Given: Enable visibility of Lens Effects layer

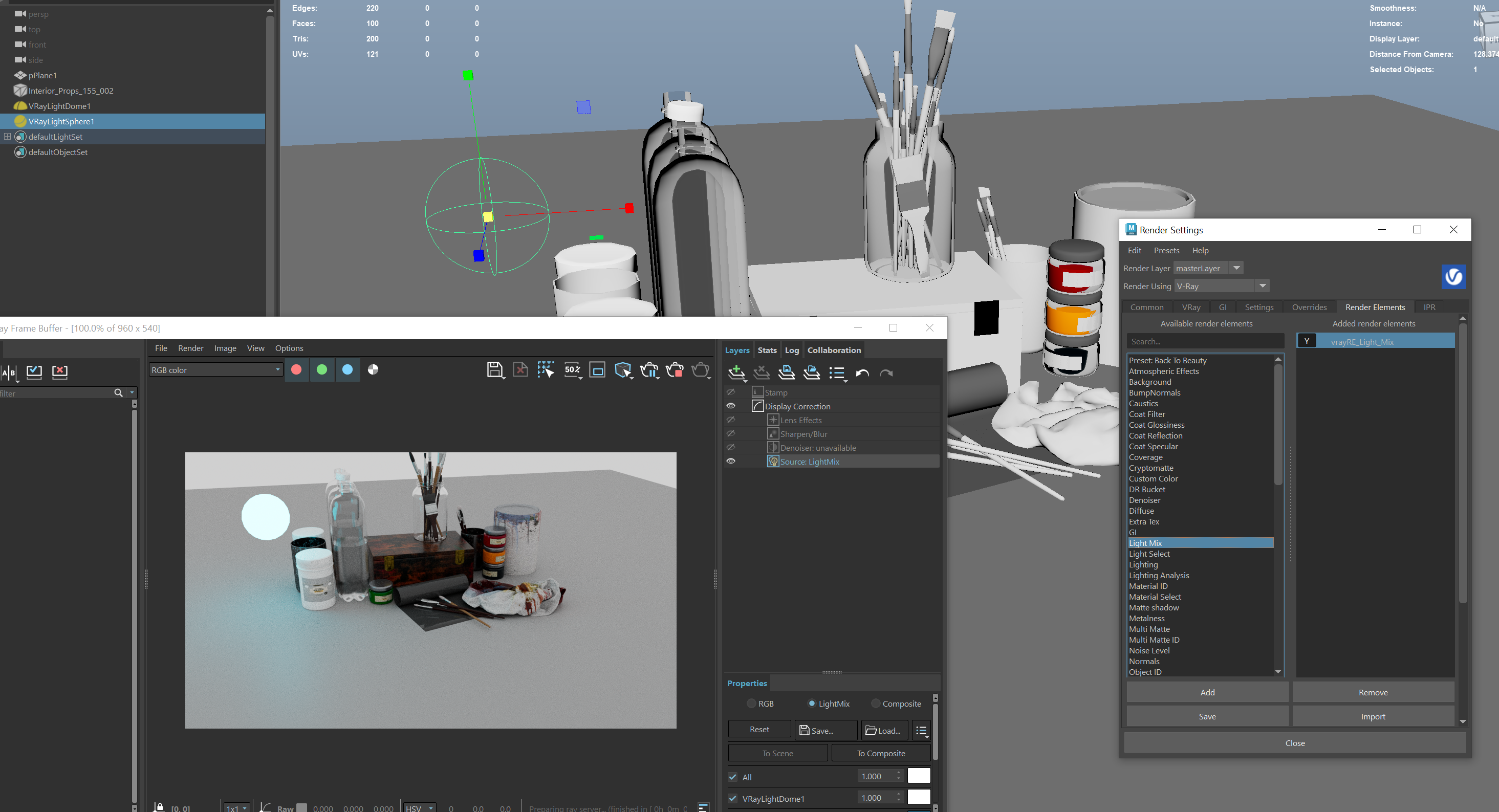Looking at the screenshot, I should (x=731, y=420).
